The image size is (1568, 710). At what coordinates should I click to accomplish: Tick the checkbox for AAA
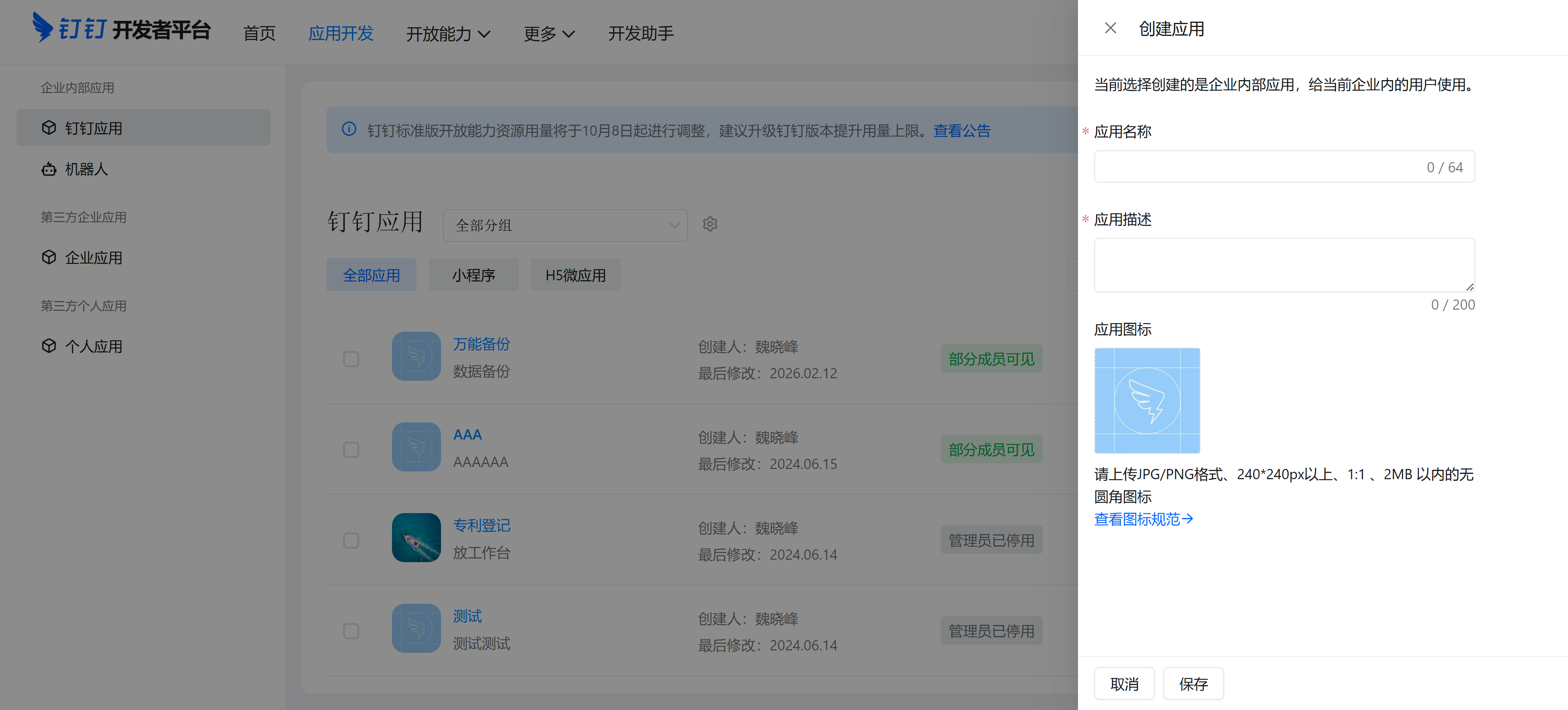point(351,450)
